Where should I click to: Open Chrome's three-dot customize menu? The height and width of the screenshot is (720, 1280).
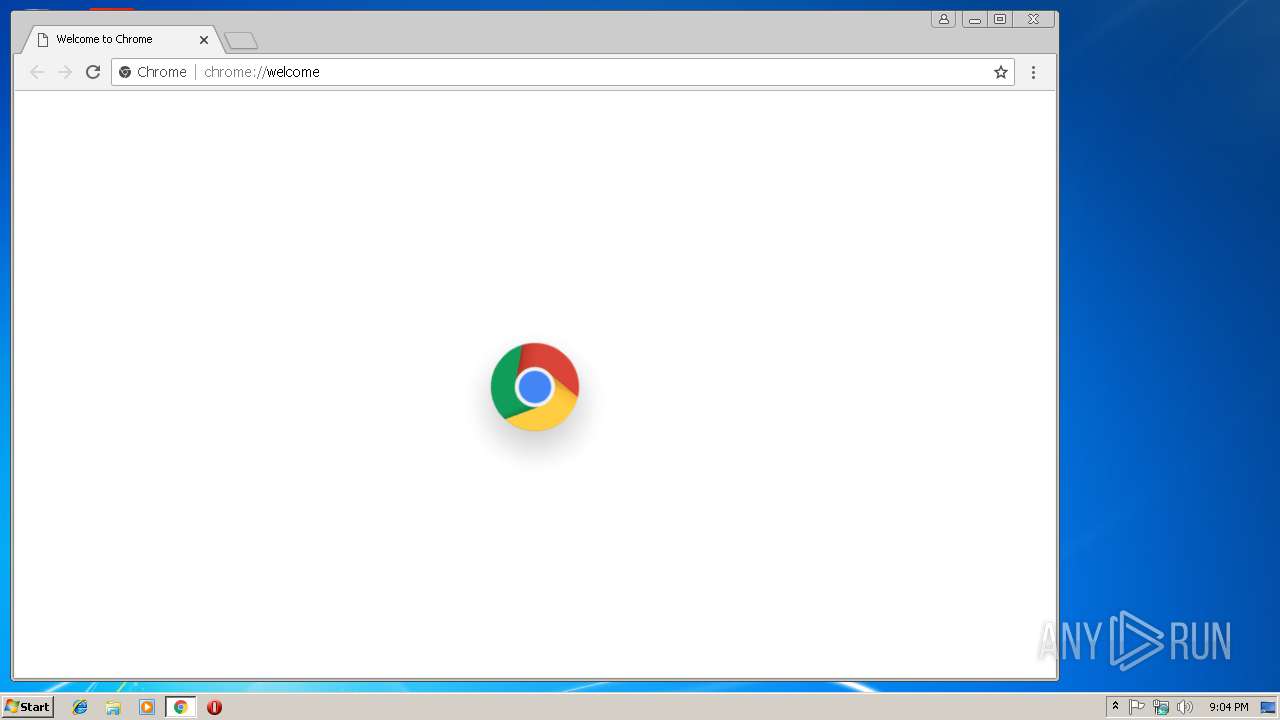[x=1033, y=72]
